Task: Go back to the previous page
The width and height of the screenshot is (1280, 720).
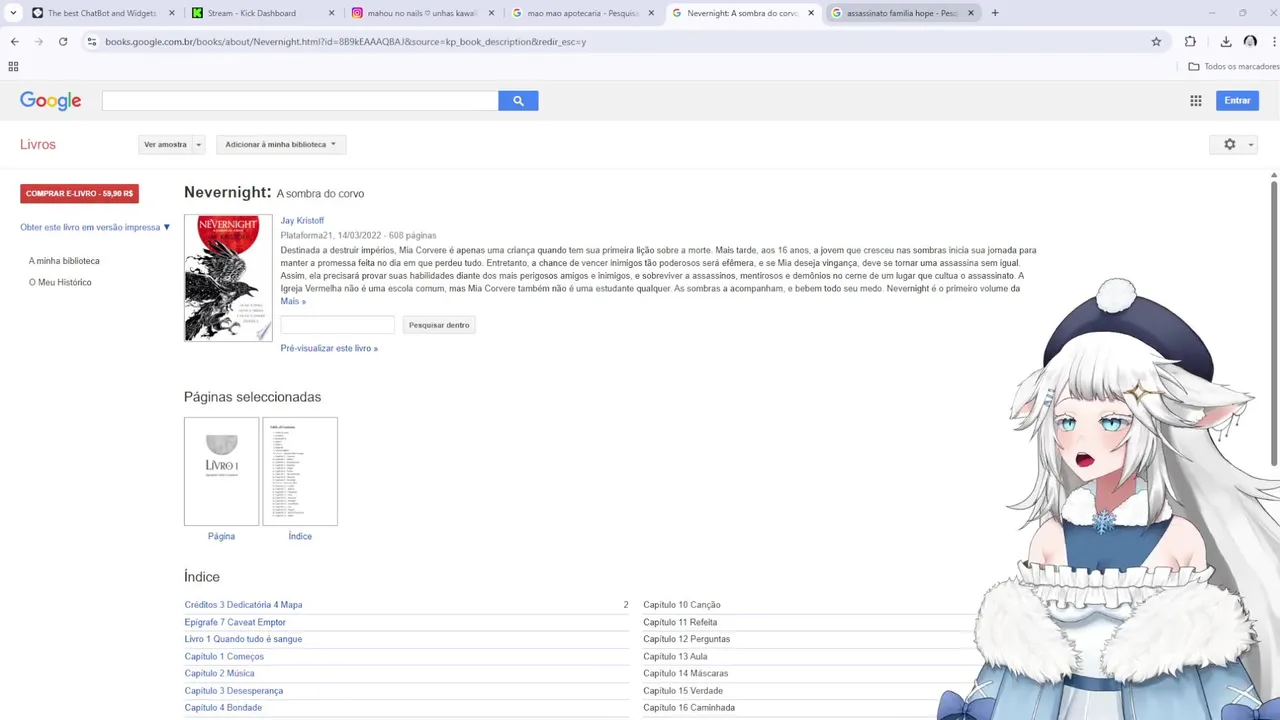Action: point(14,42)
